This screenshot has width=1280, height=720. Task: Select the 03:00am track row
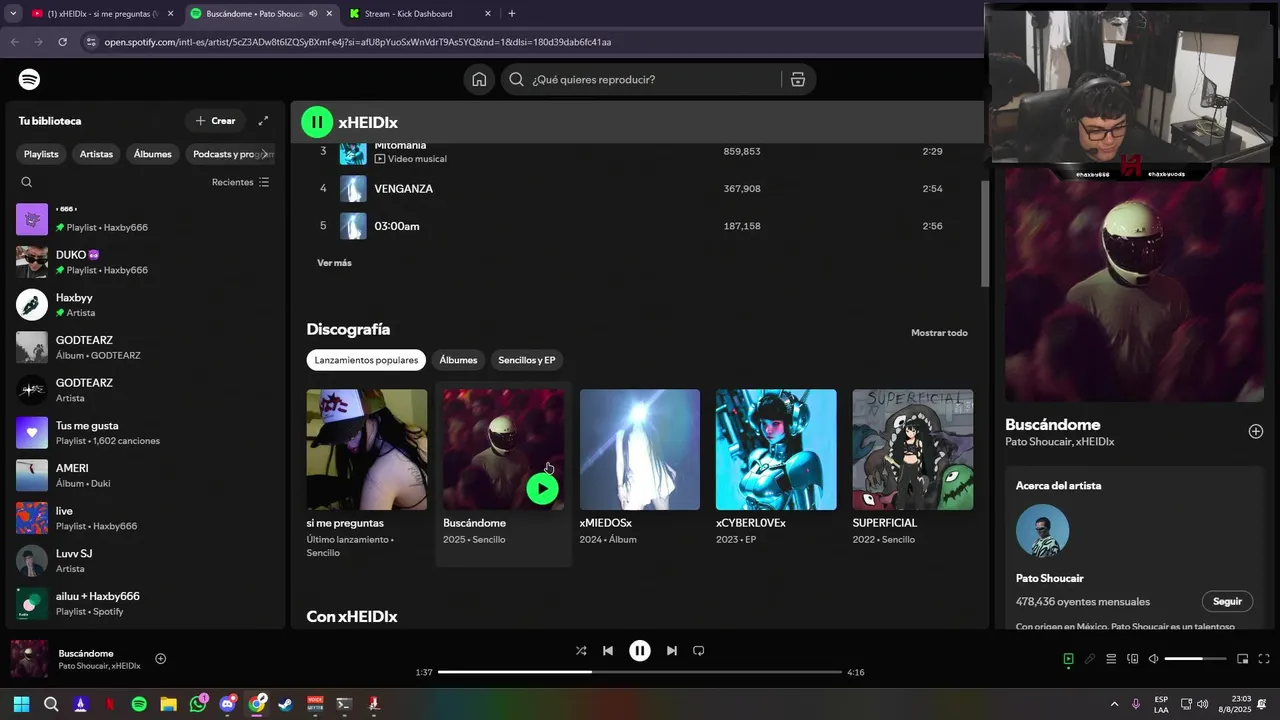pos(636,226)
